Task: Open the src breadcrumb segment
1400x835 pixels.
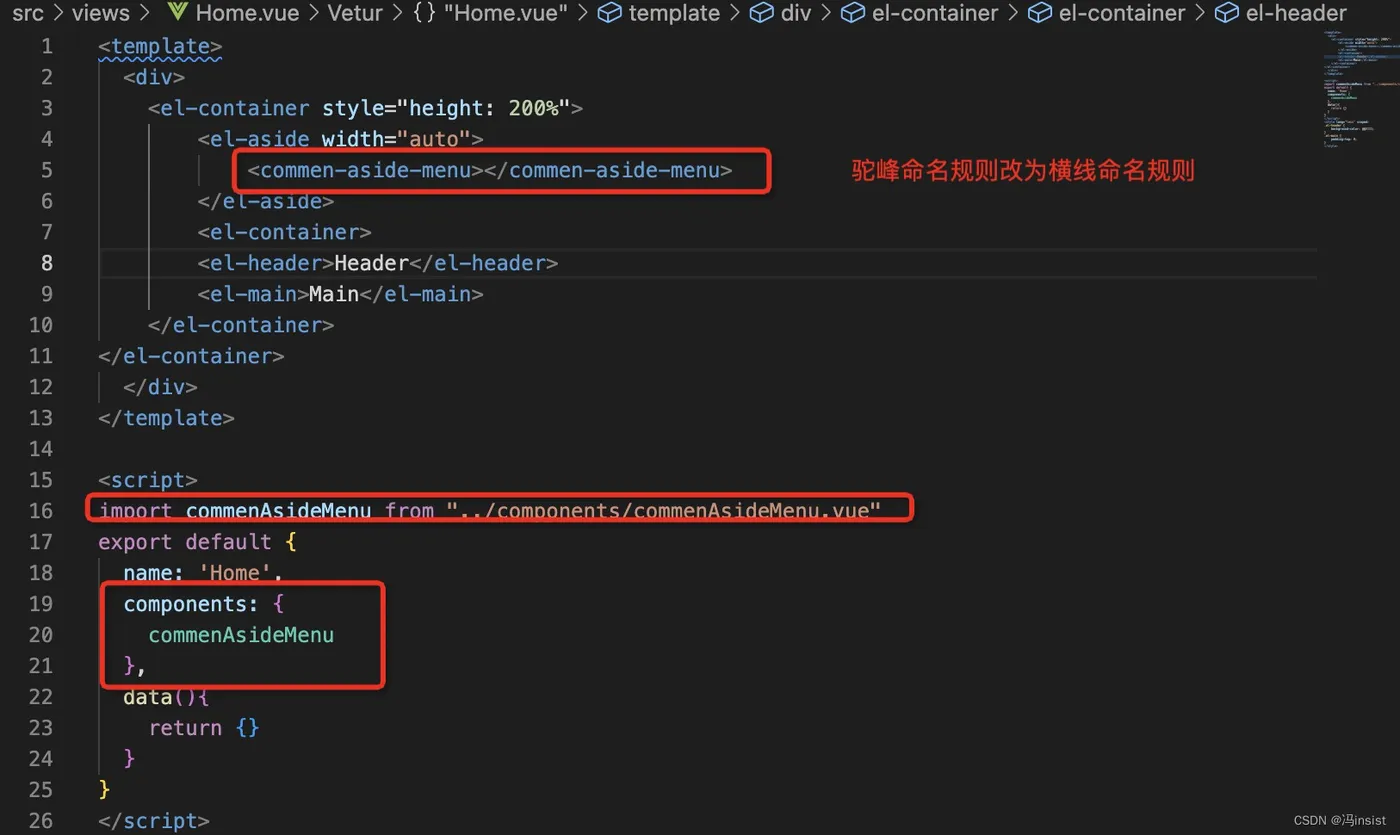Action: pos(28,13)
